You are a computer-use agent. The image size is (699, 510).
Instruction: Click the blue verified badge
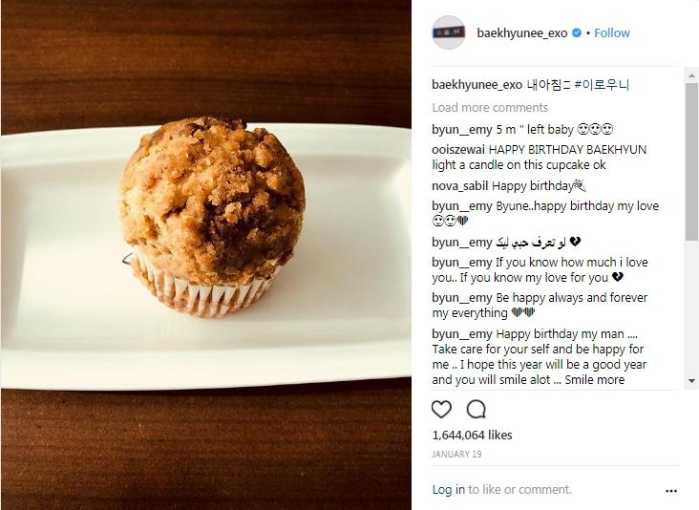tap(576, 33)
